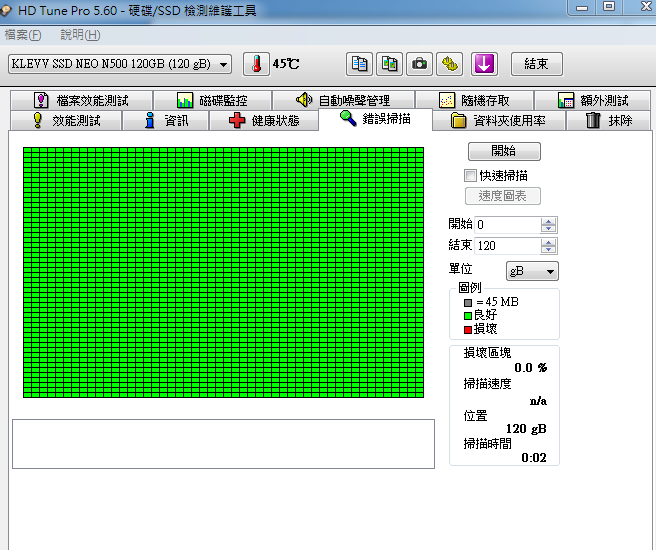Enable the 快速掃描 checkbox
Image resolution: width=656 pixels, height=550 pixels.
click(470, 175)
